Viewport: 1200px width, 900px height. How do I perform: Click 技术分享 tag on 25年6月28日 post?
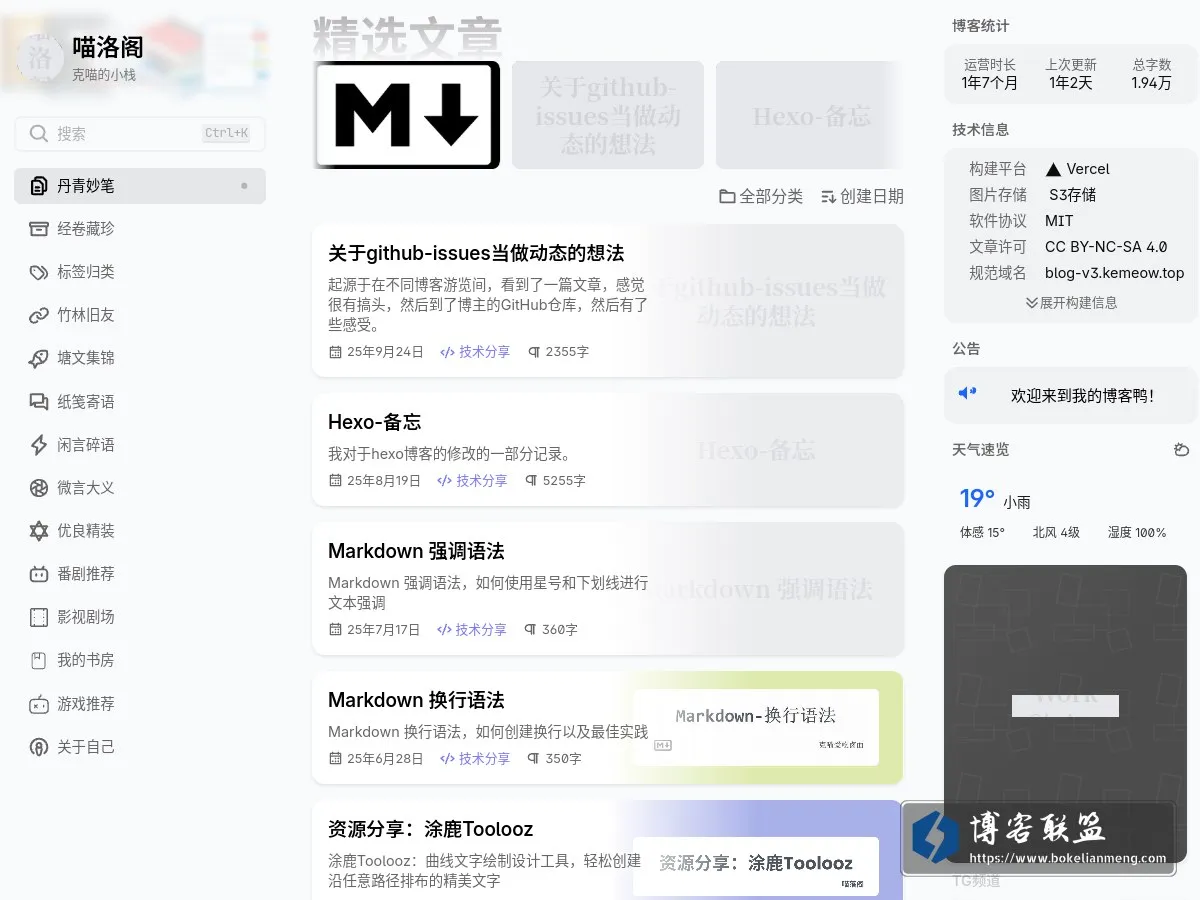(x=475, y=759)
